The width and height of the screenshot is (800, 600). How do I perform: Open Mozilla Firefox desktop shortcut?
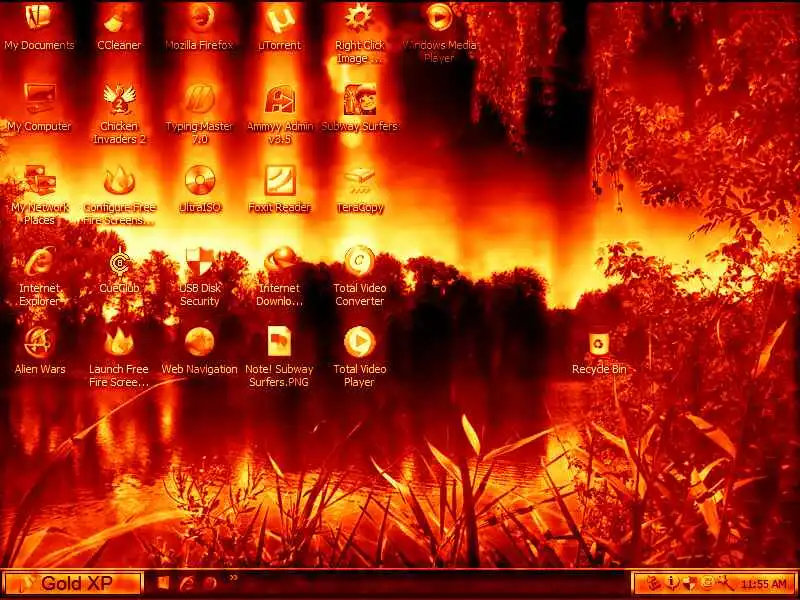click(199, 27)
